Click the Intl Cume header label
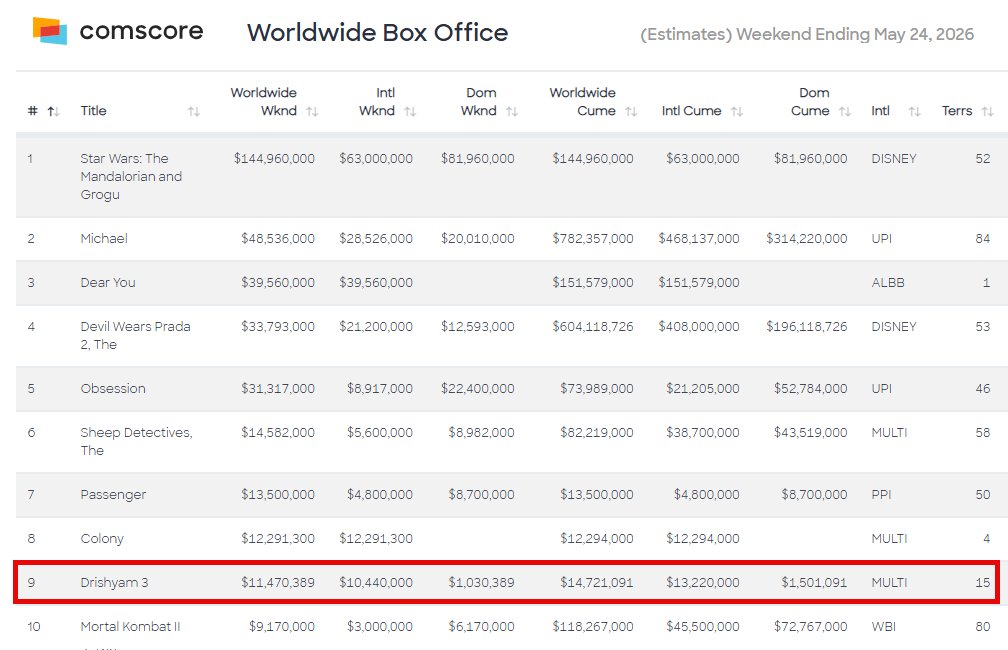The width and height of the screenshot is (1008, 650). 691,111
